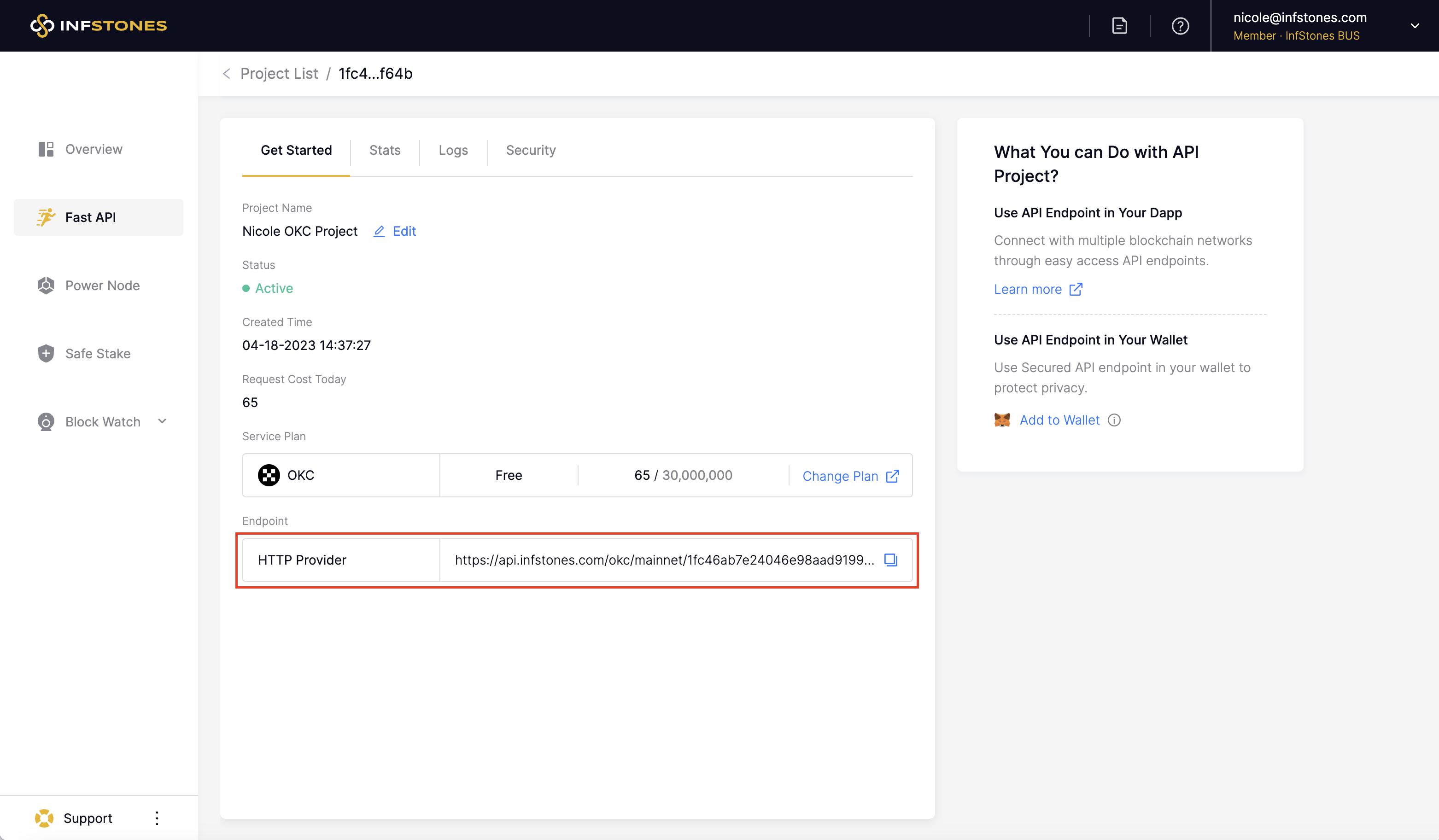Switch to the Stats tab

click(384, 150)
